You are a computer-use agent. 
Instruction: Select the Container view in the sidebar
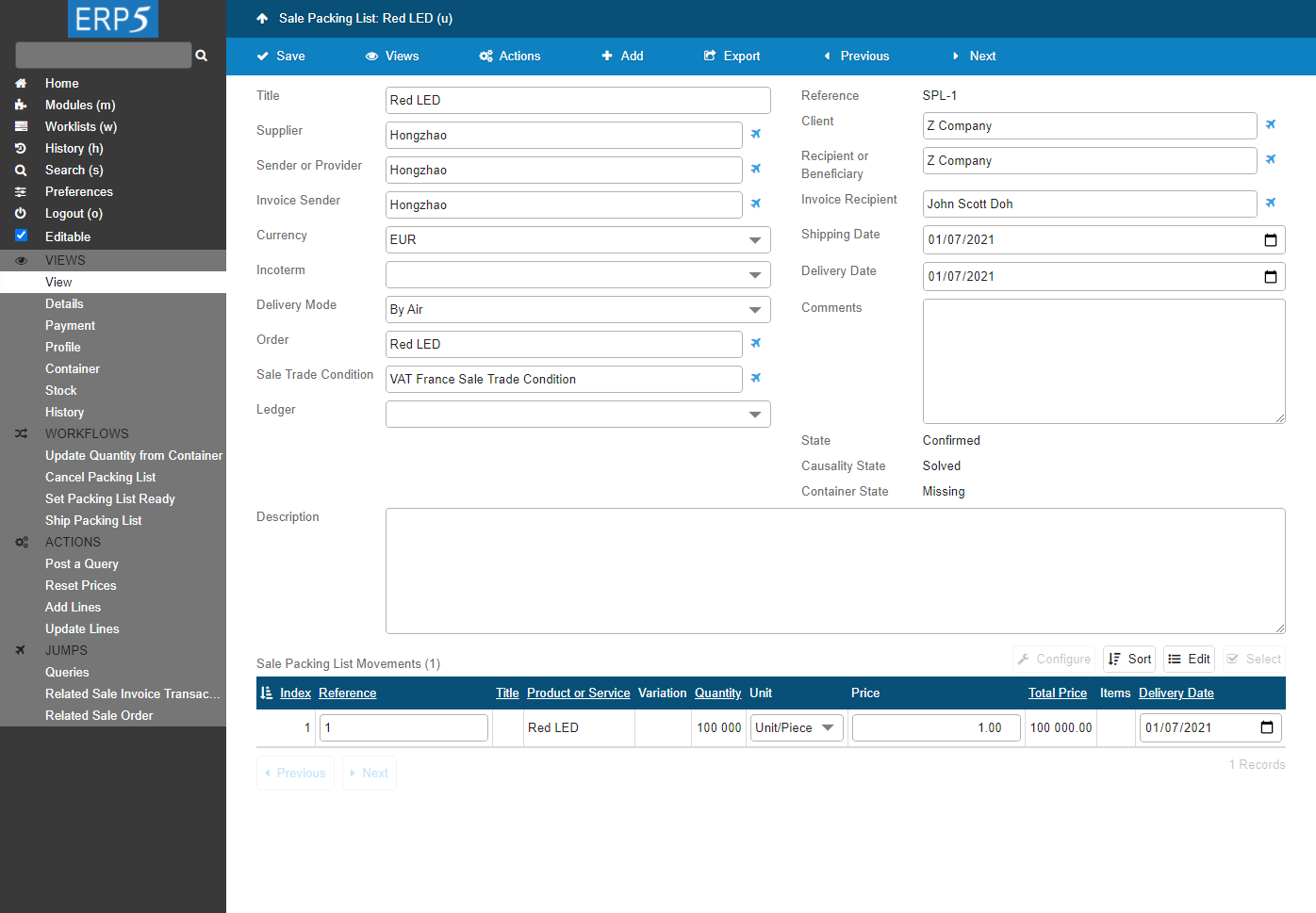point(73,368)
